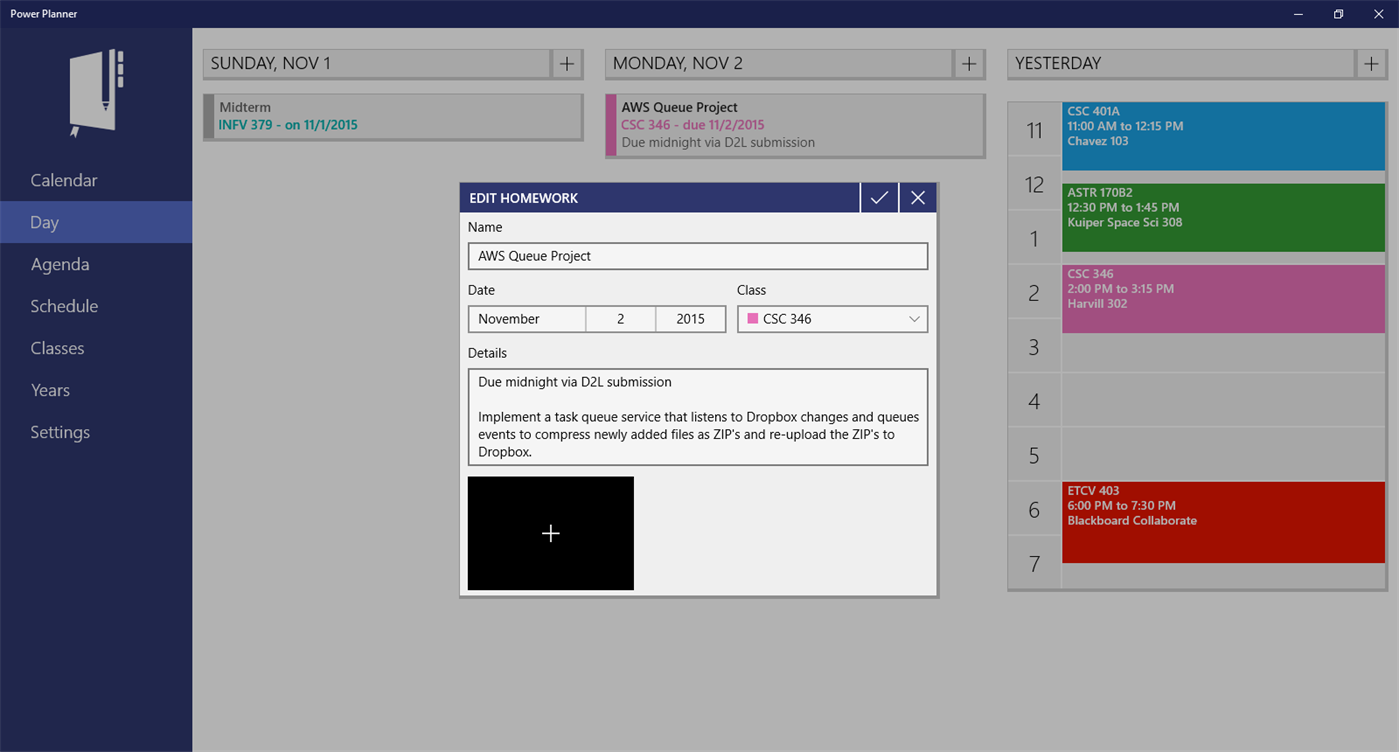Add an image attachment with the plus icon
The height and width of the screenshot is (752, 1399).
(550, 533)
